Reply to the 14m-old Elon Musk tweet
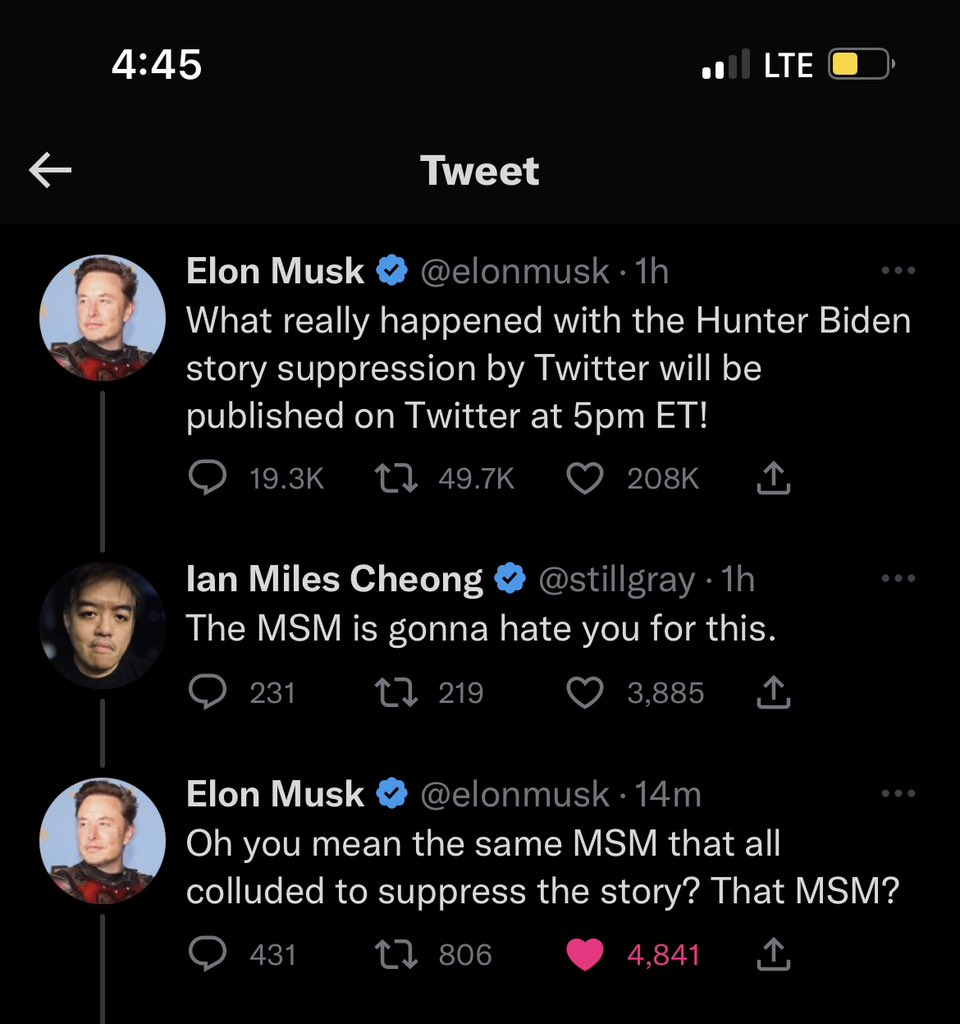The image size is (960, 1024). click(207, 955)
